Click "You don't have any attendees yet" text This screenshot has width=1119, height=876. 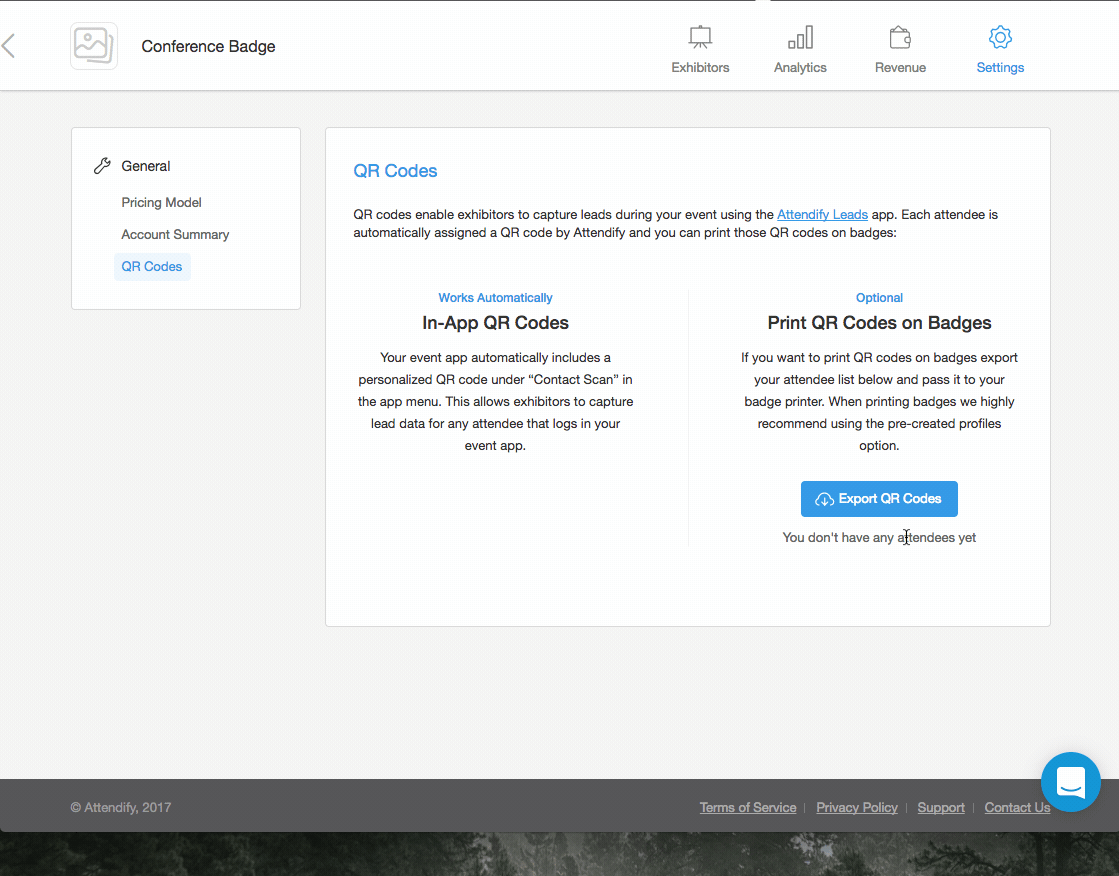[x=879, y=538]
